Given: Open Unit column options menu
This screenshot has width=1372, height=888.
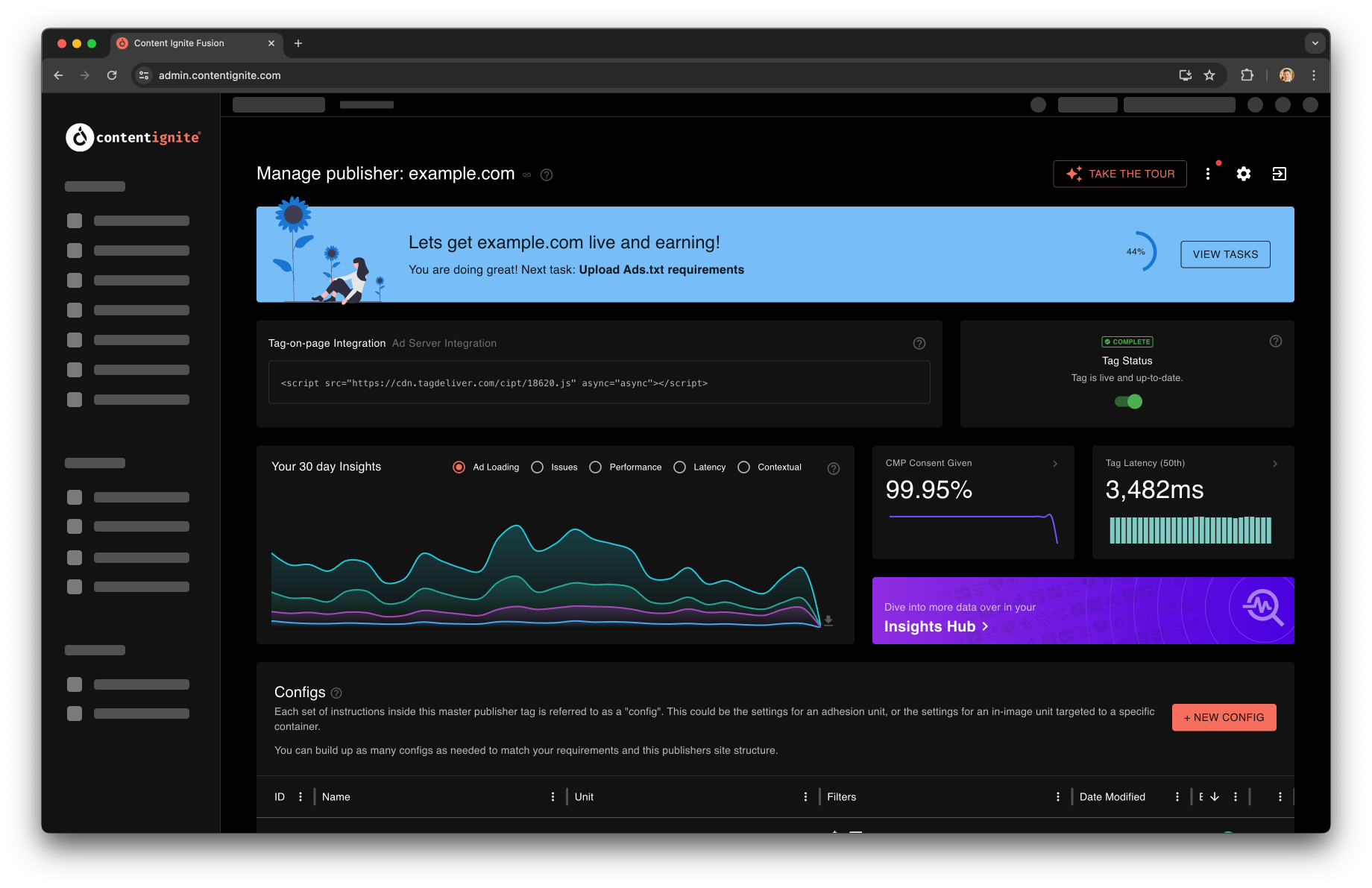Looking at the screenshot, I should 805,797.
